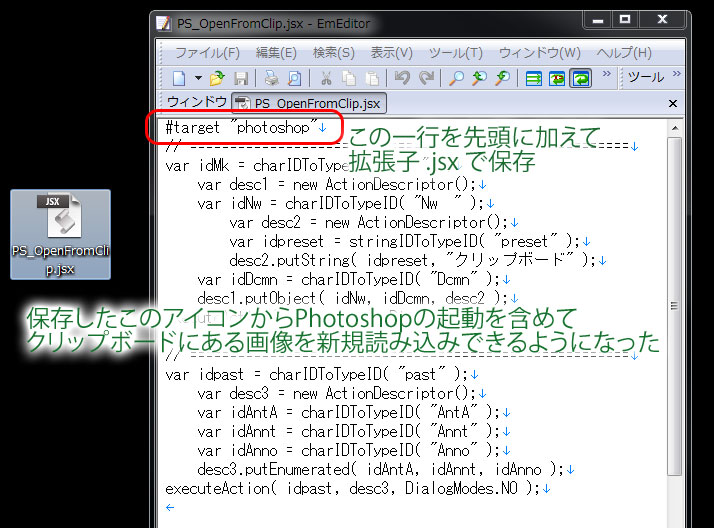Click the Cut scissors icon
Screen dimensions: 714x528
pos(326,78)
